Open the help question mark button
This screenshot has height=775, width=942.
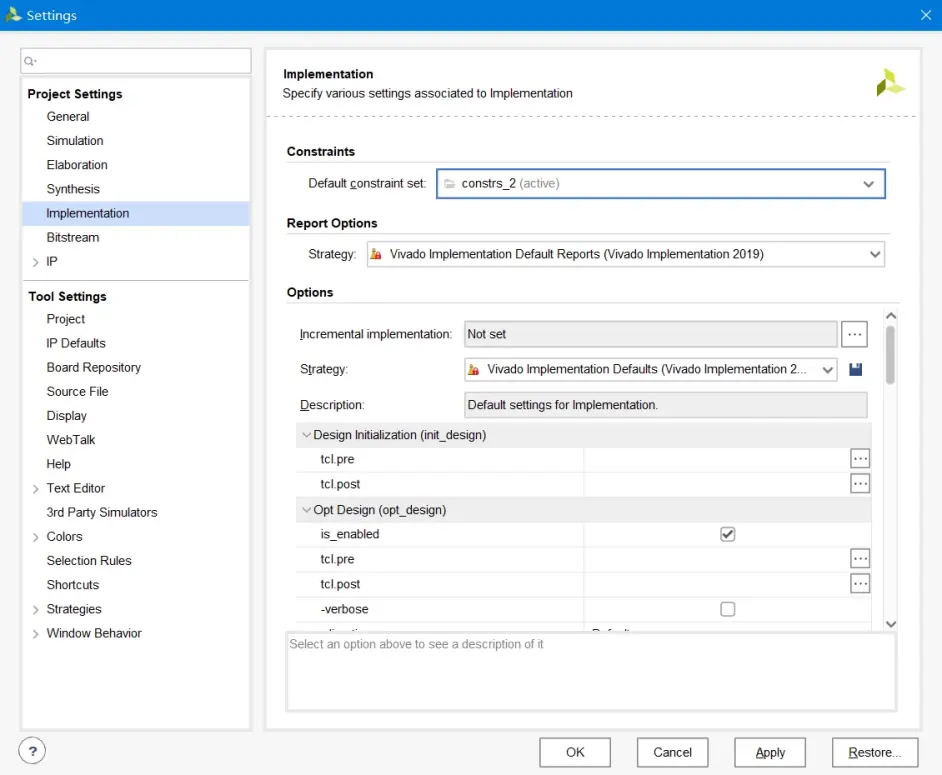click(x=32, y=751)
